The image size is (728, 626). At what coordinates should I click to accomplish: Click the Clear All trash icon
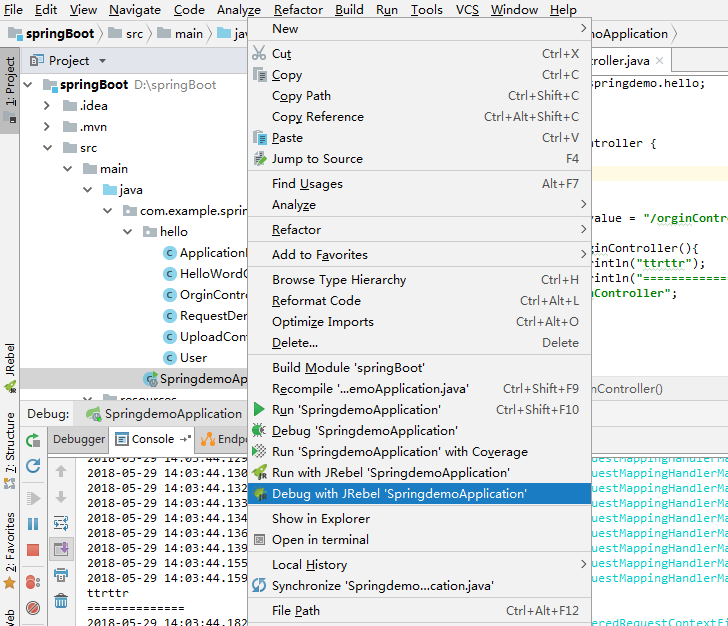61,600
